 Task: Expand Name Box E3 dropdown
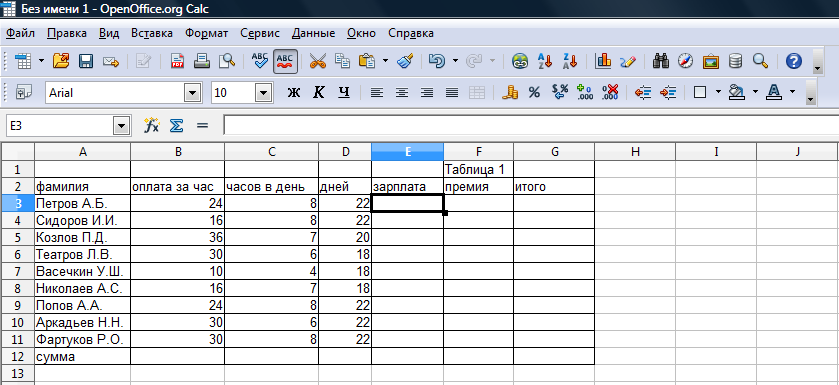click(123, 126)
